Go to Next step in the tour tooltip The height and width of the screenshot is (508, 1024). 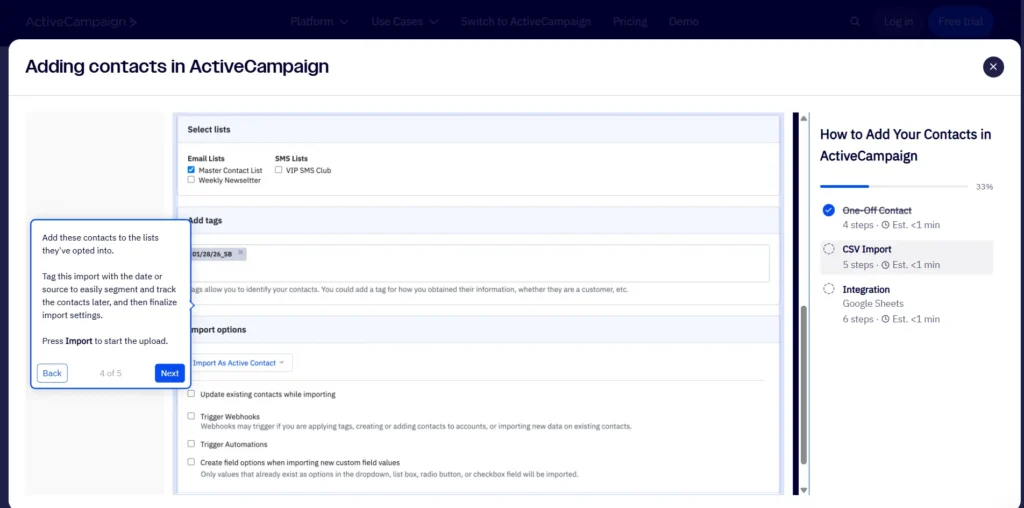pos(170,373)
